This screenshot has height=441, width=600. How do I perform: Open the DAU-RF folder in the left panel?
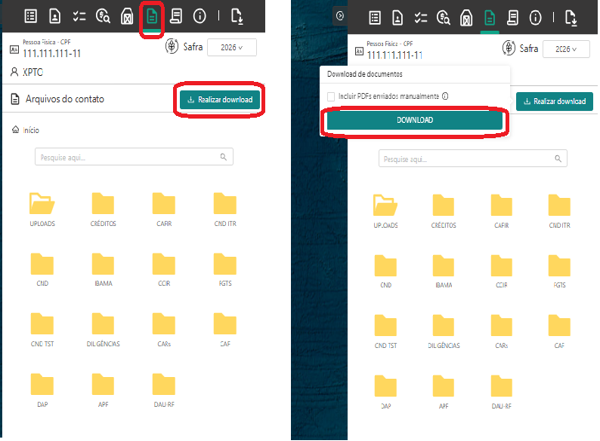pyautogui.click(x=164, y=390)
